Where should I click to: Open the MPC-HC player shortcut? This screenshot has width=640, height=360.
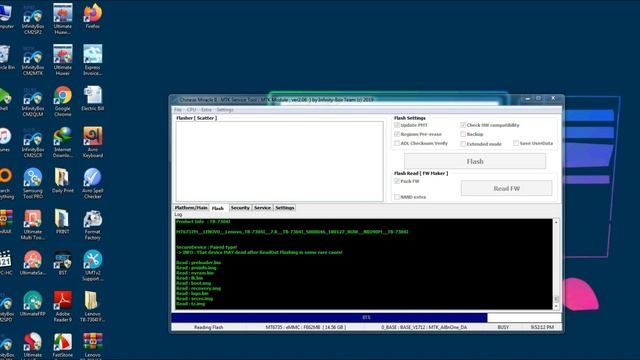tap(6, 263)
